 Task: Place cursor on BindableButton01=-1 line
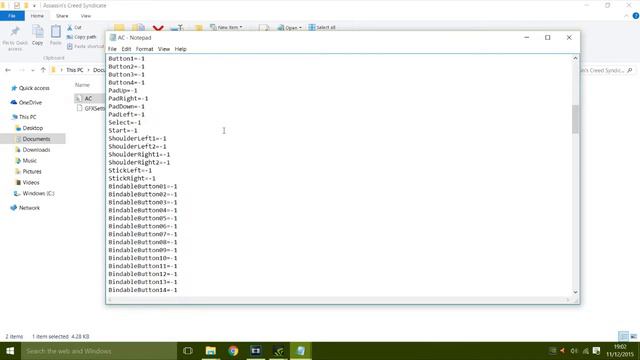[x=143, y=186]
